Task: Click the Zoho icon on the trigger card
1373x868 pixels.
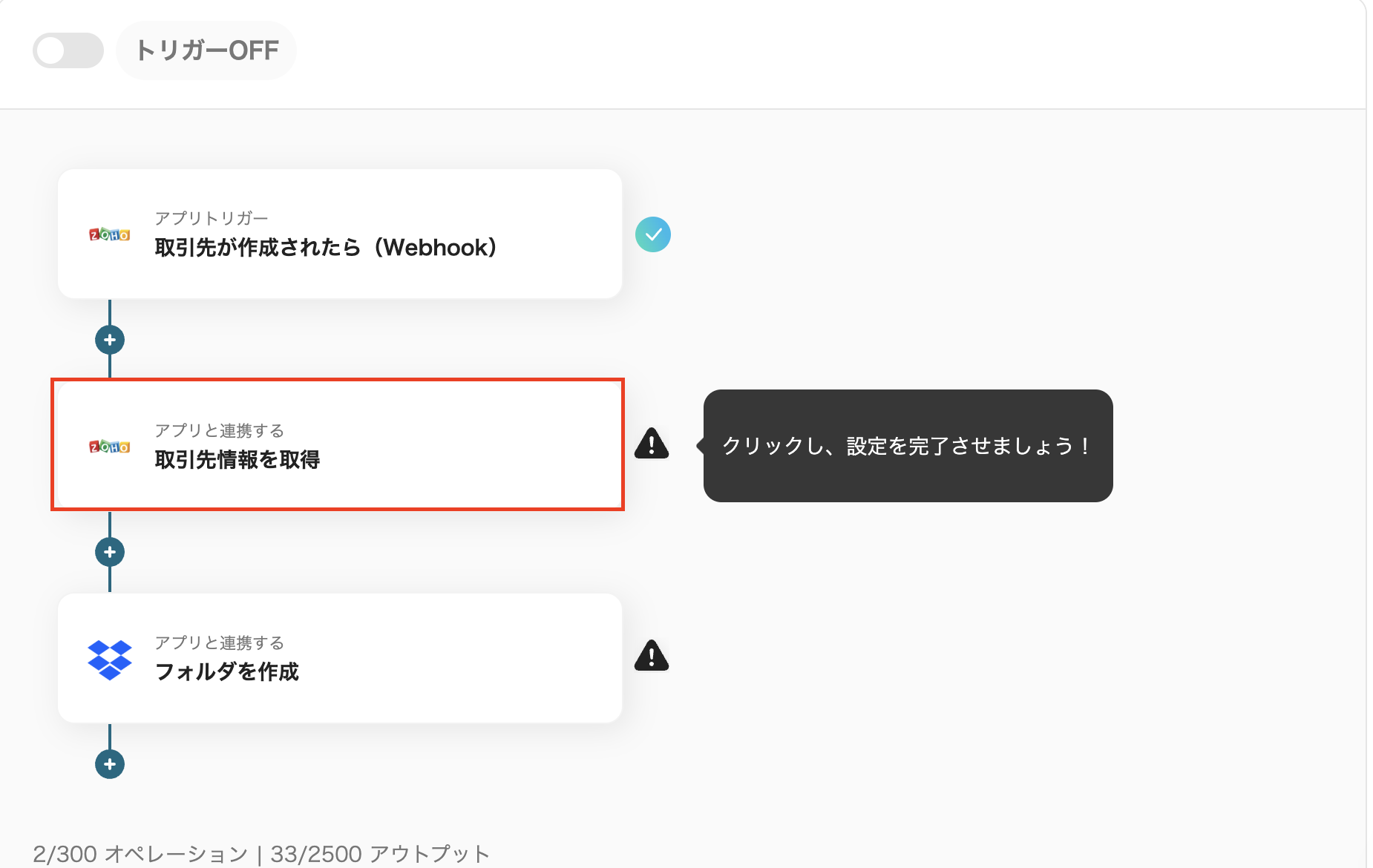Action: coord(109,234)
